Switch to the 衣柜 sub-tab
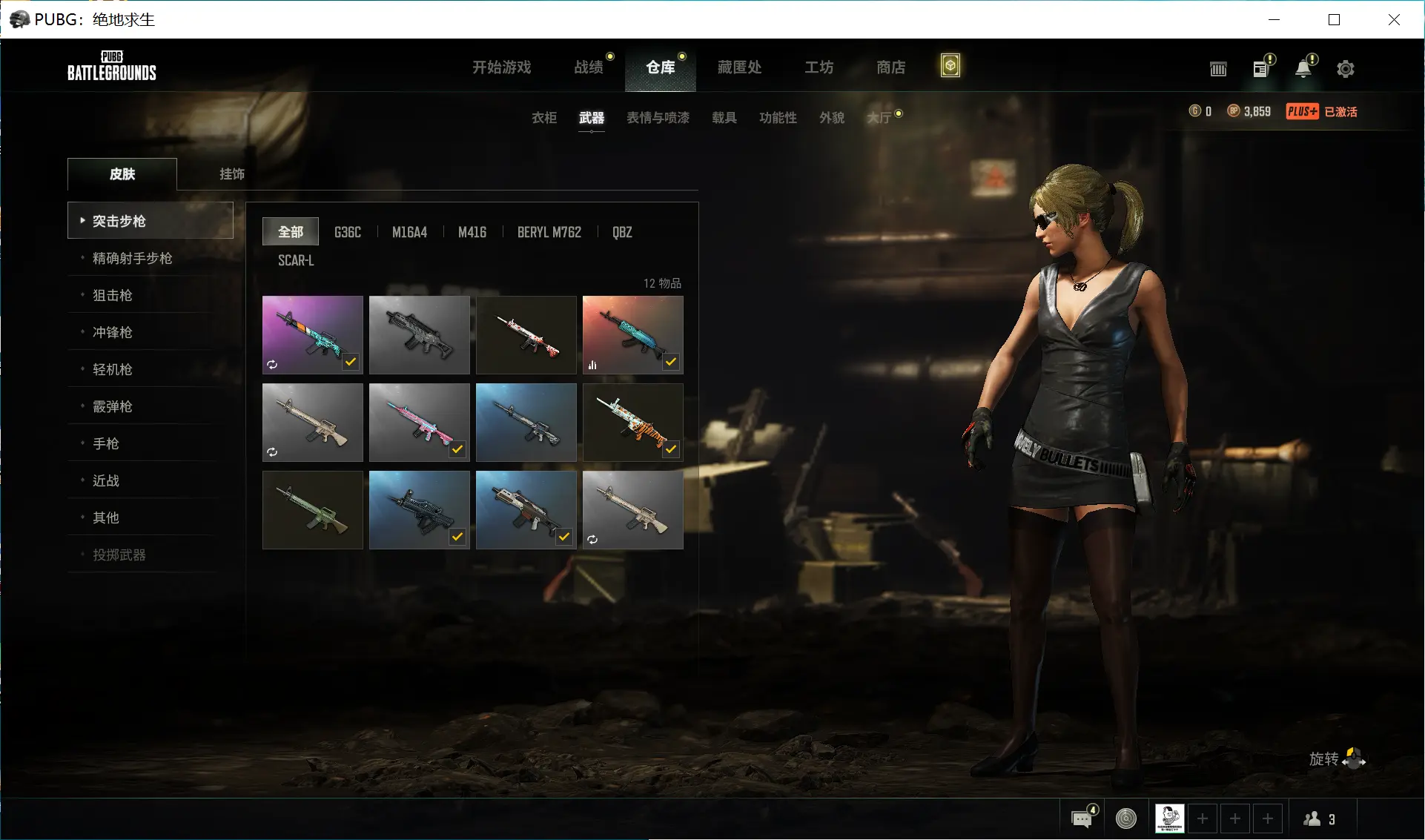This screenshot has height=840, width=1425. tap(544, 117)
